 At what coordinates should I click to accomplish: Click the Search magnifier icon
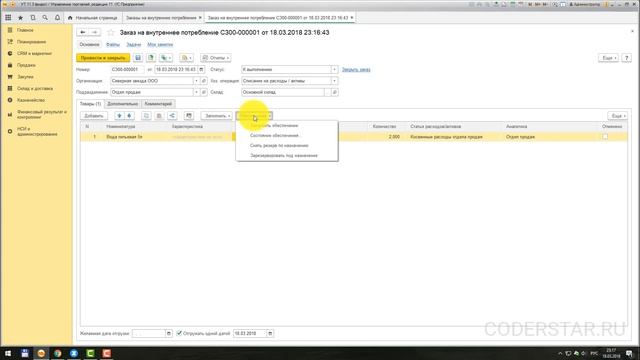pyautogui.click(x=45, y=18)
